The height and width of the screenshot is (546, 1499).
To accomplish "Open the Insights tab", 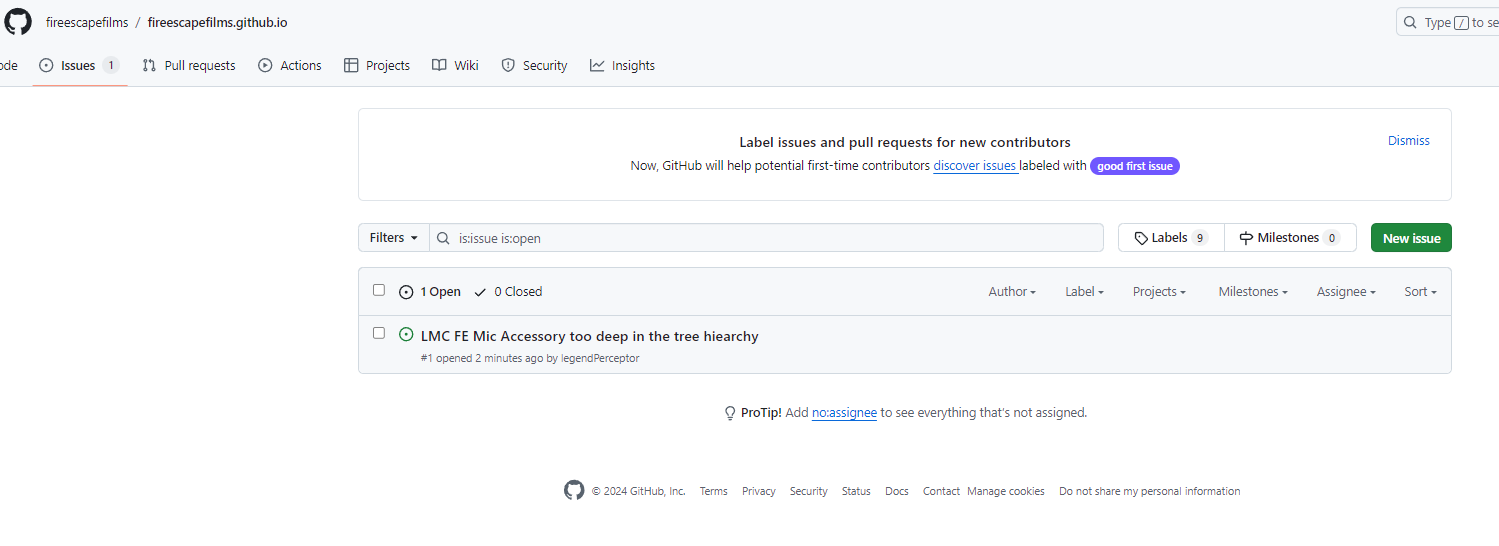I will point(622,65).
